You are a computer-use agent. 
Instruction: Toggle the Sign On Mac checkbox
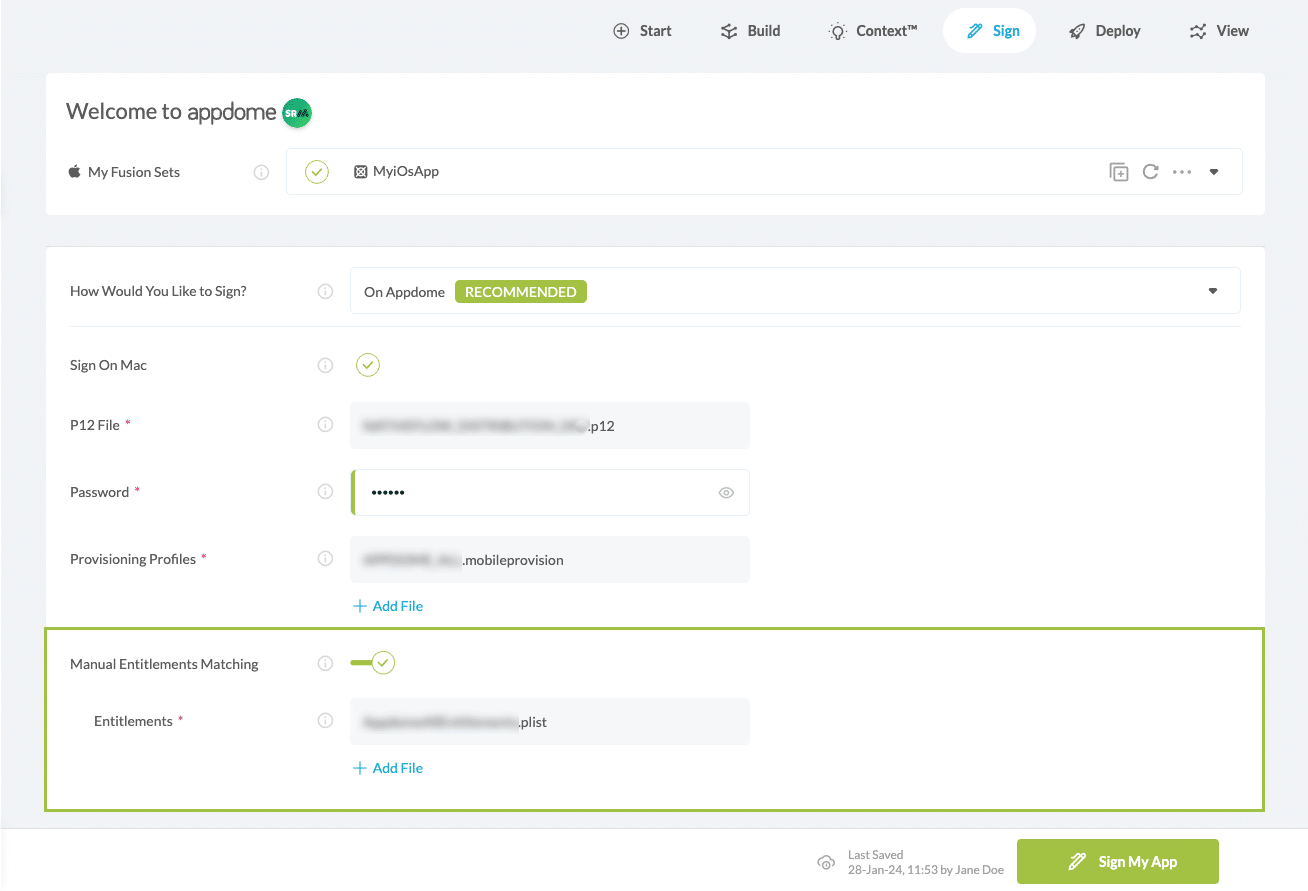pos(368,365)
